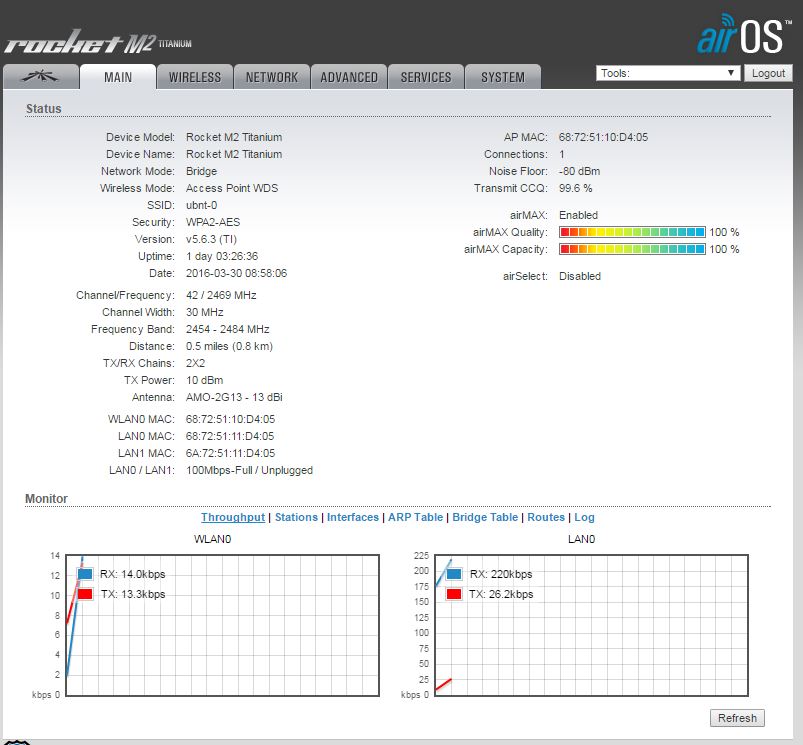This screenshot has width=803, height=745.
Task: Select the LAN0 MAC value 68:72:51:11:D4:05
Action: 230,436
